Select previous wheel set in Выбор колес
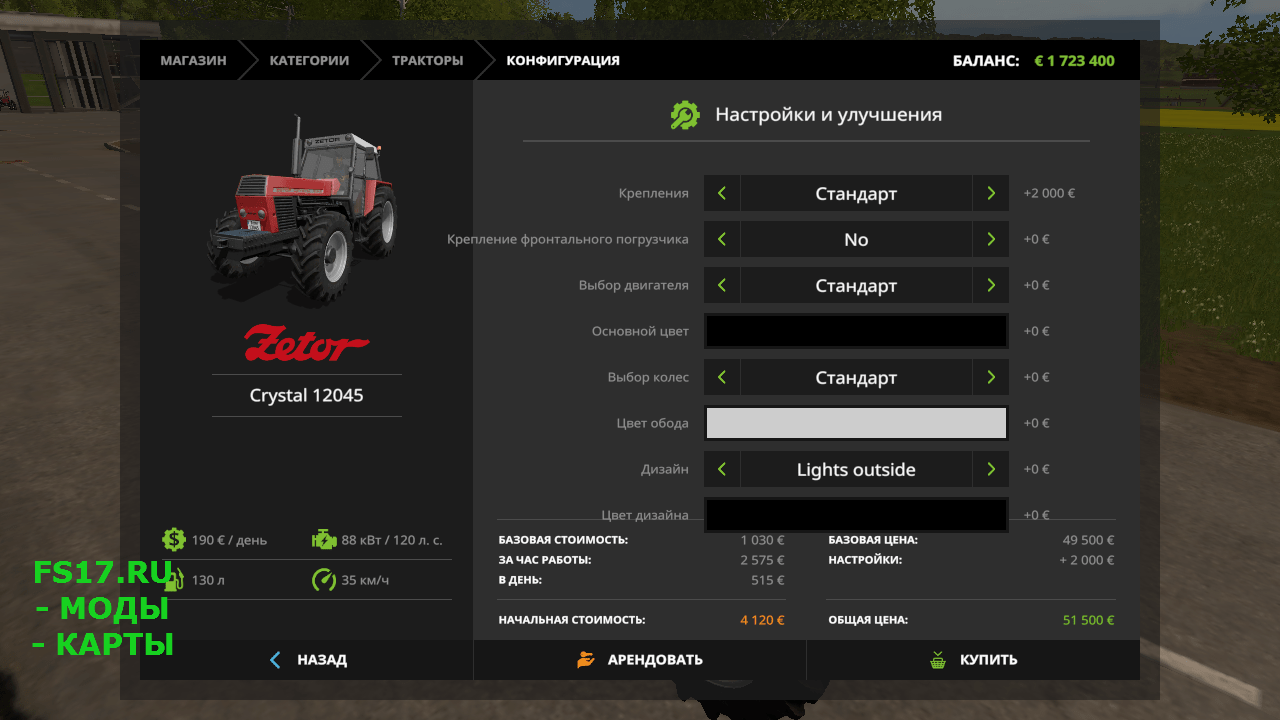The height and width of the screenshot is (720, 1280). [722, 377]
